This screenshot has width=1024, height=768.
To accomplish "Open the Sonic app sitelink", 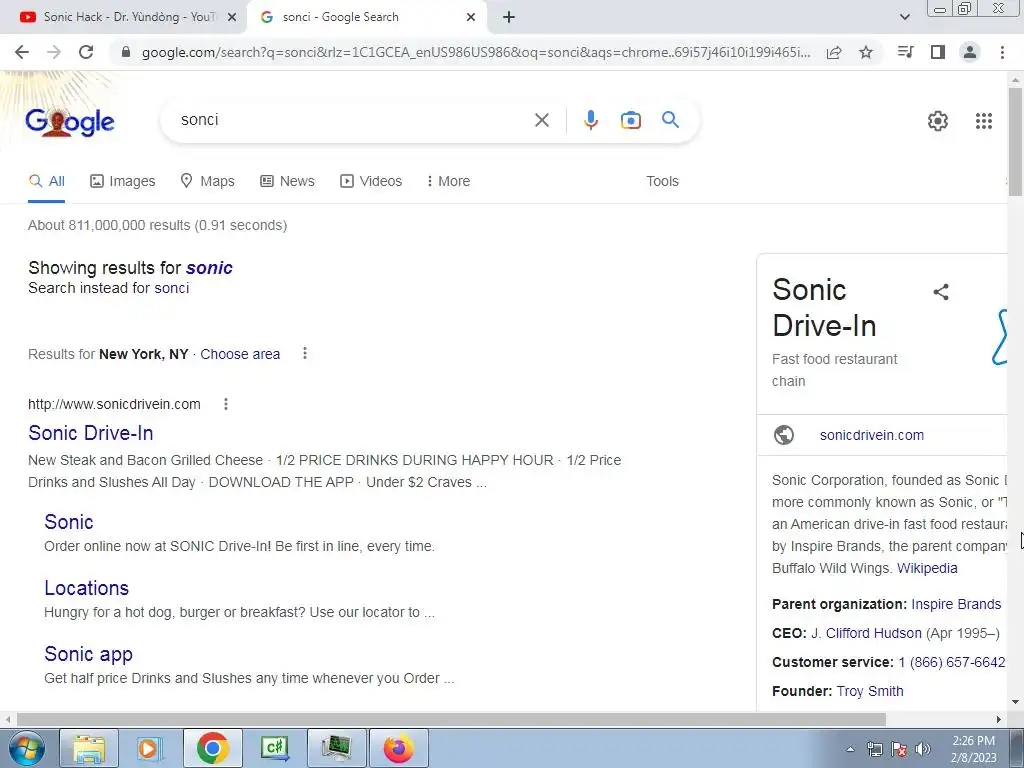I will (x=88, y=654).
